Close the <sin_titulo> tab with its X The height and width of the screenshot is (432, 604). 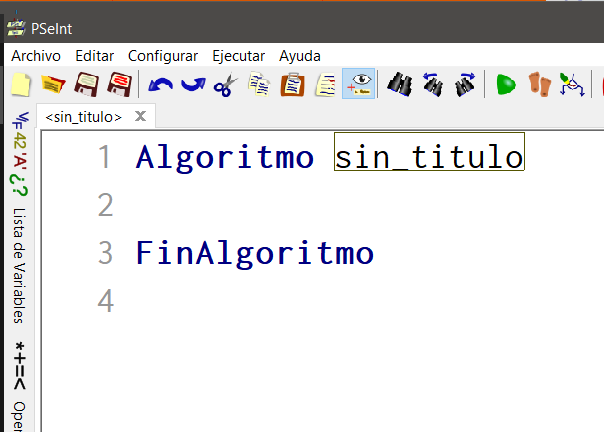[141, 116]
